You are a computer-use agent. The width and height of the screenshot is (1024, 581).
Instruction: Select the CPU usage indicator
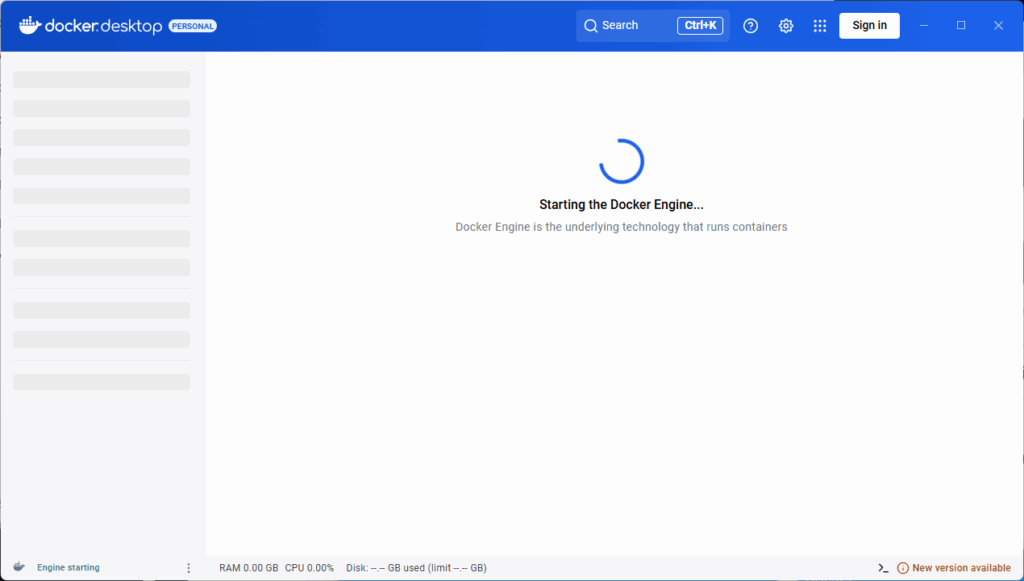(x=309, y=568)
